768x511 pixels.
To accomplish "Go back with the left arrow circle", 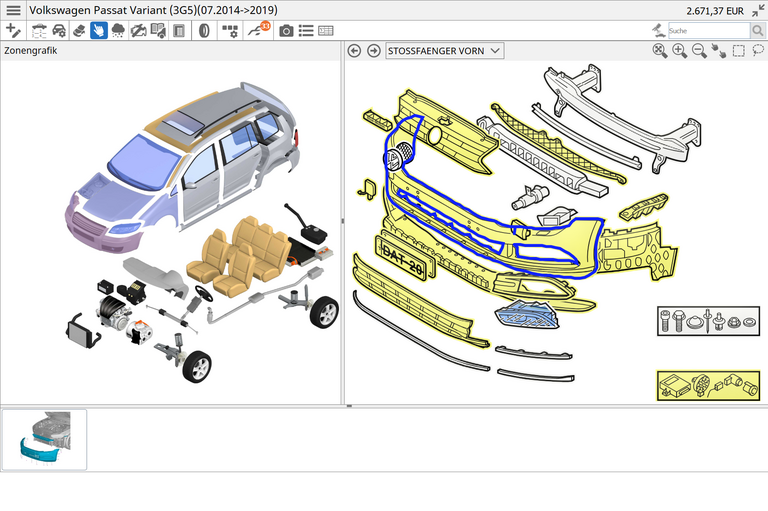I will [354, 51].
